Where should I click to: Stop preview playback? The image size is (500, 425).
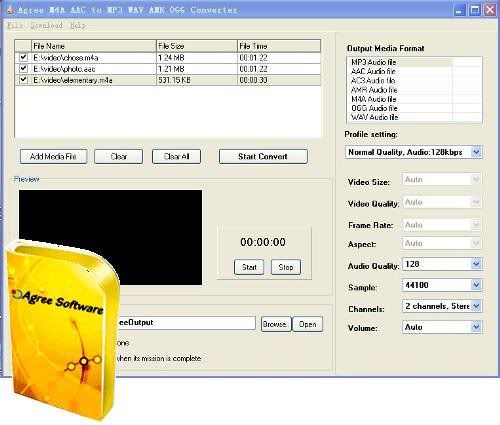coord(286,267)
